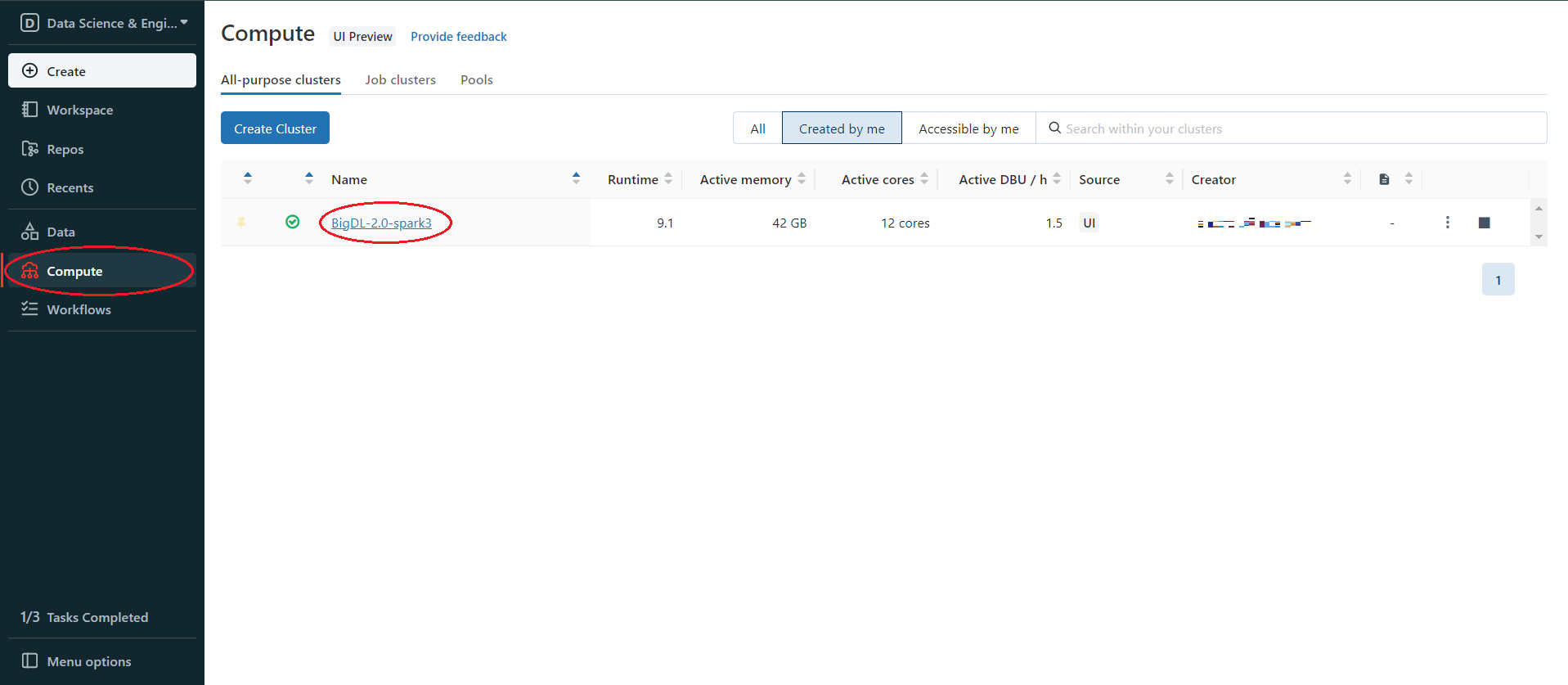This screenshot has width=1568, height=685.
Task: Switch to the Job clusters tab
Action: 400,79
